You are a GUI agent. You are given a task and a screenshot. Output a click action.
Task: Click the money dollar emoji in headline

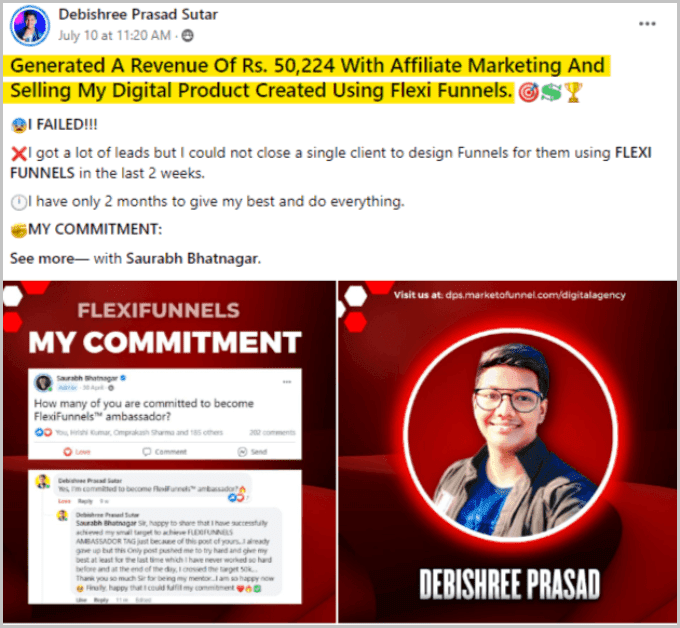(x=551, y=92)
